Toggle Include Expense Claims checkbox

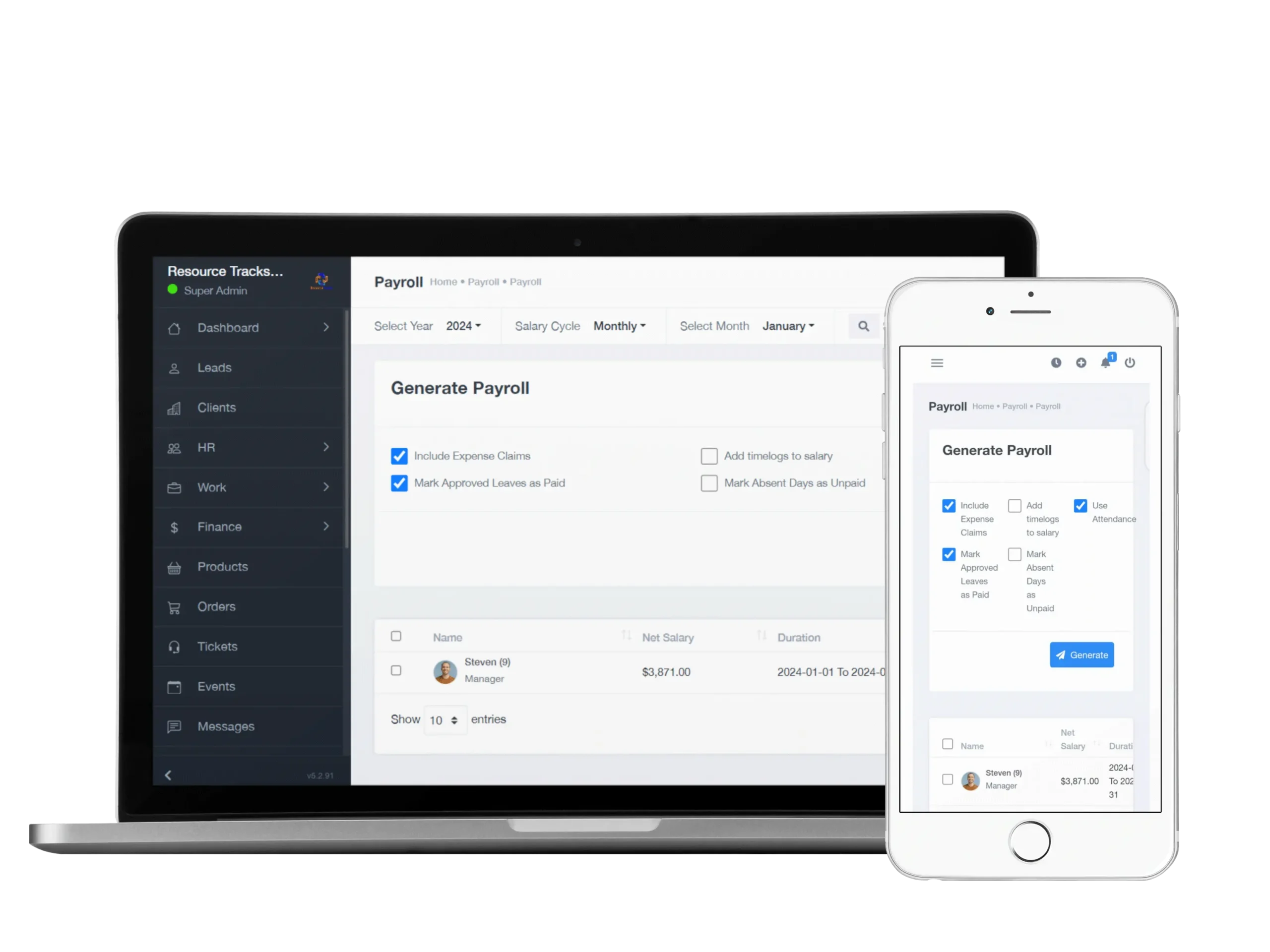click(x=398, y=456)
